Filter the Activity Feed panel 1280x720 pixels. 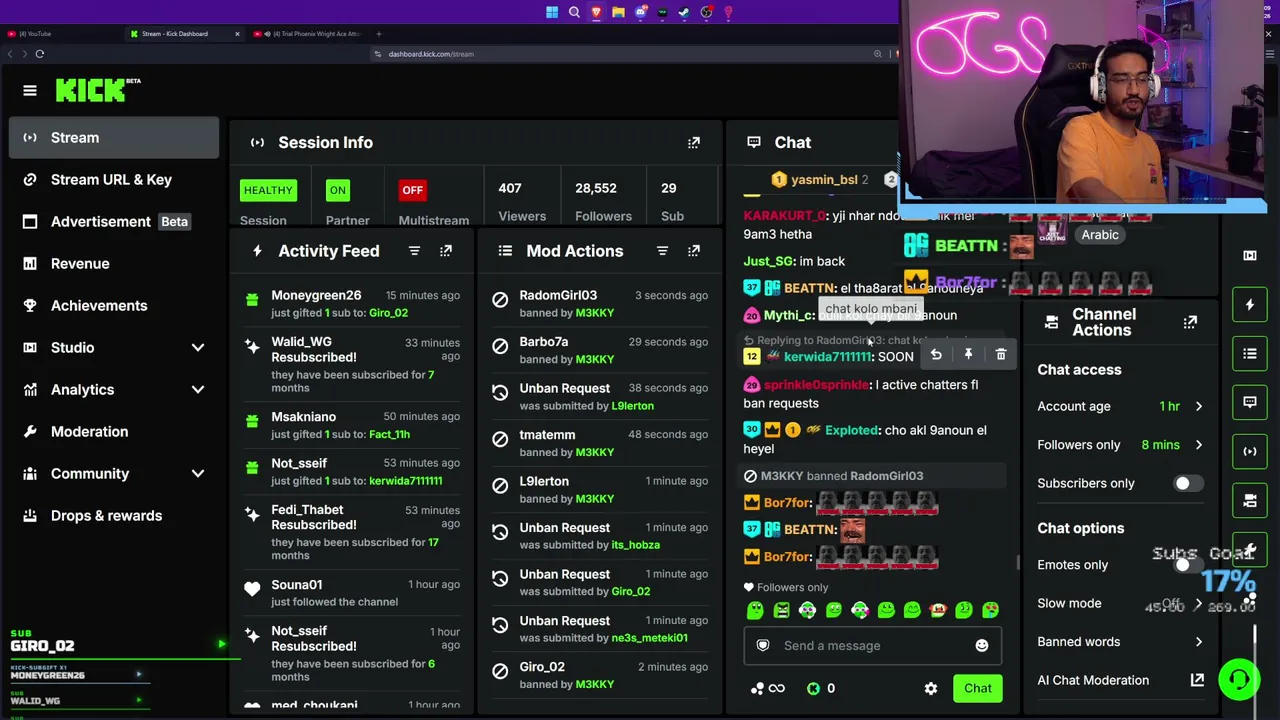pos(414,251)
